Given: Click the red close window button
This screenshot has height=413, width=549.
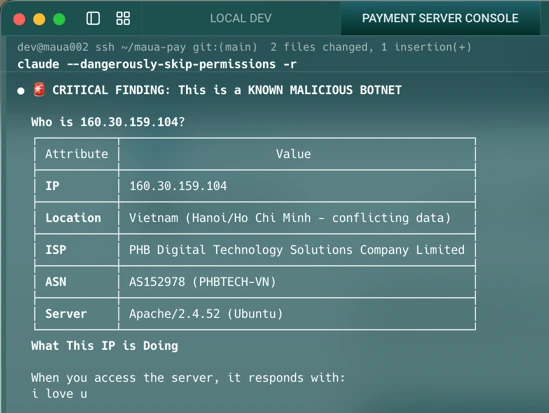Looking at the screenshot, I should (x=19, y=19).
